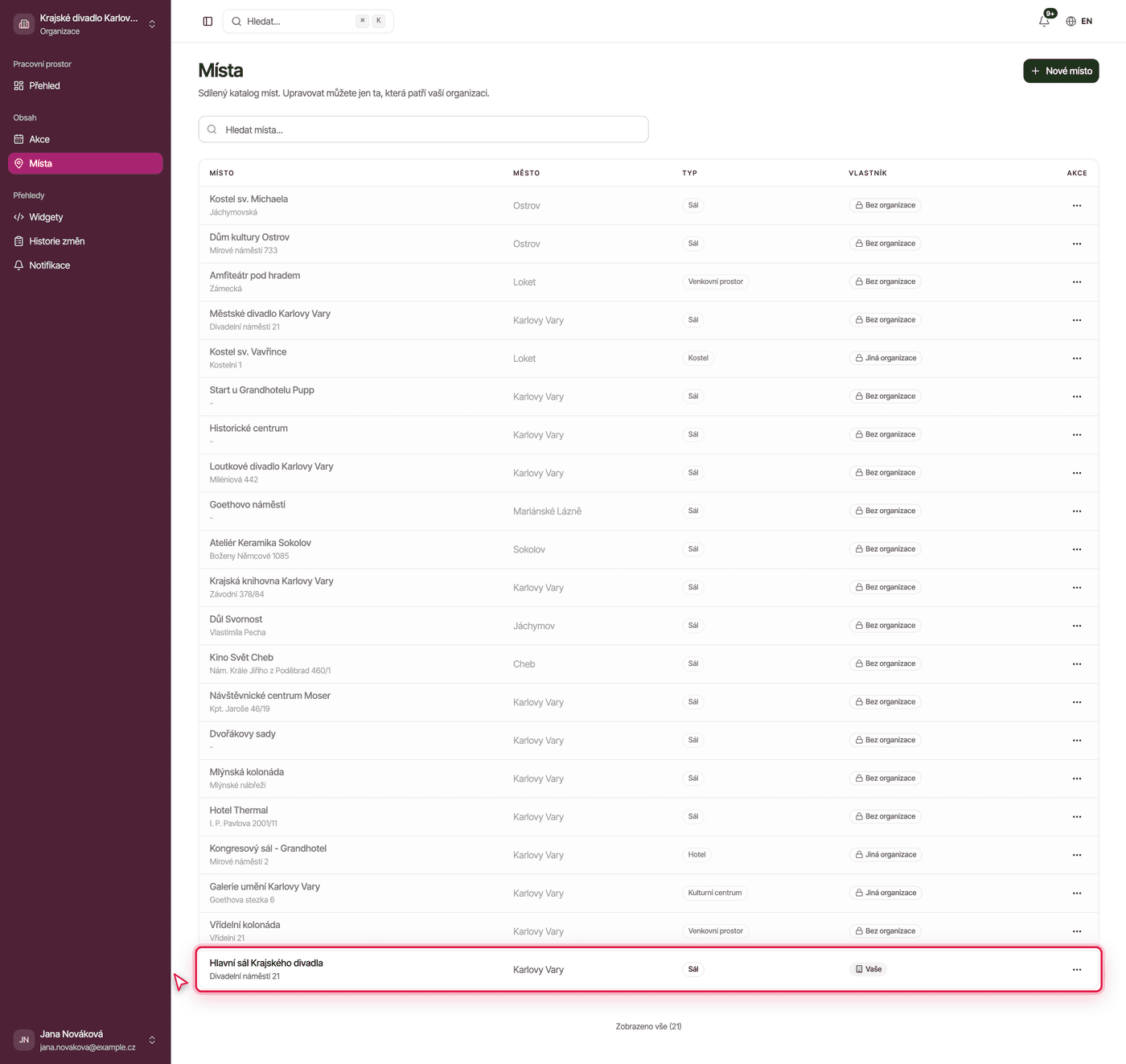
Task: Open Historie změn in the sidebar
Action: [x=85, y=241]
